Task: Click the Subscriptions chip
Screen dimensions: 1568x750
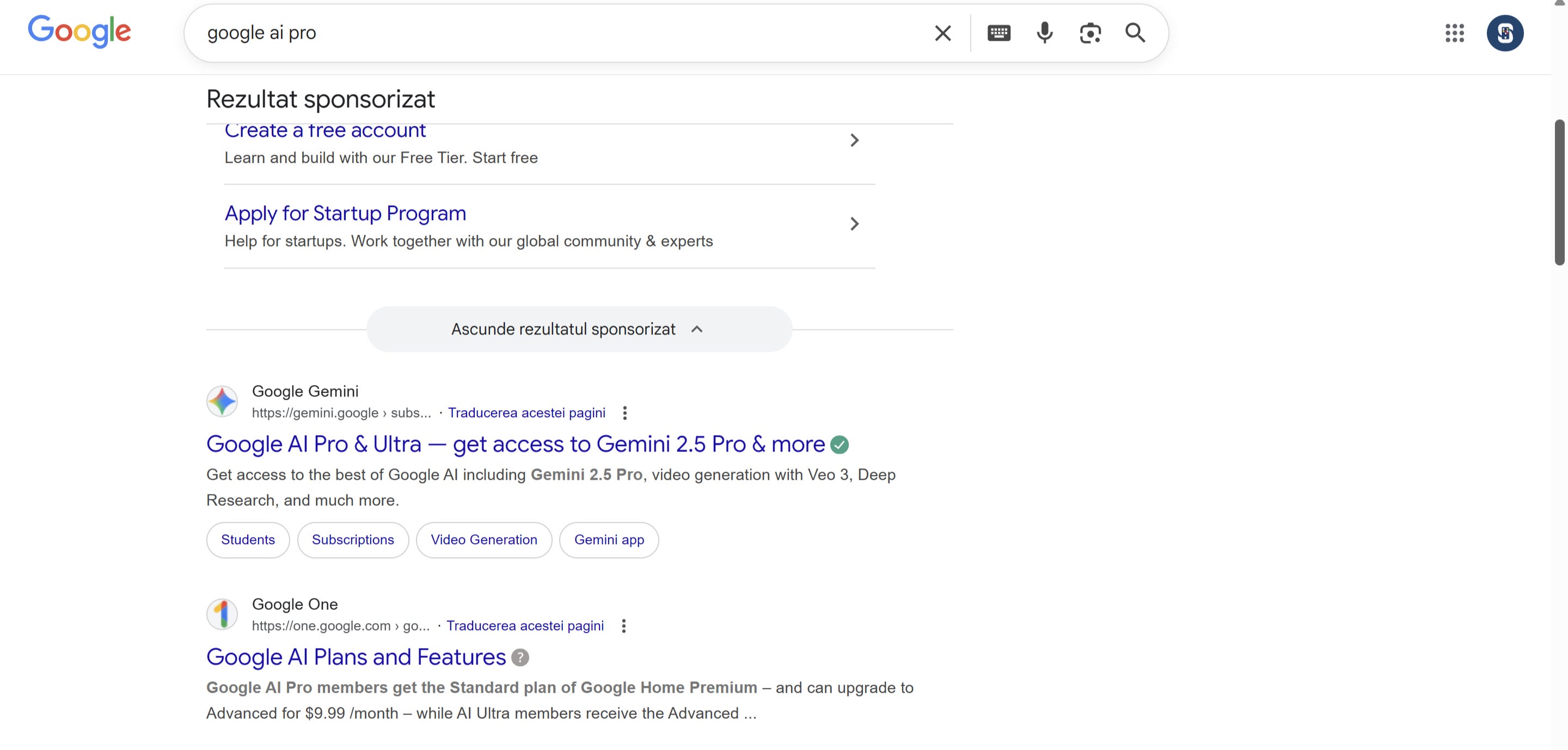Action: (x=352, y=540)
